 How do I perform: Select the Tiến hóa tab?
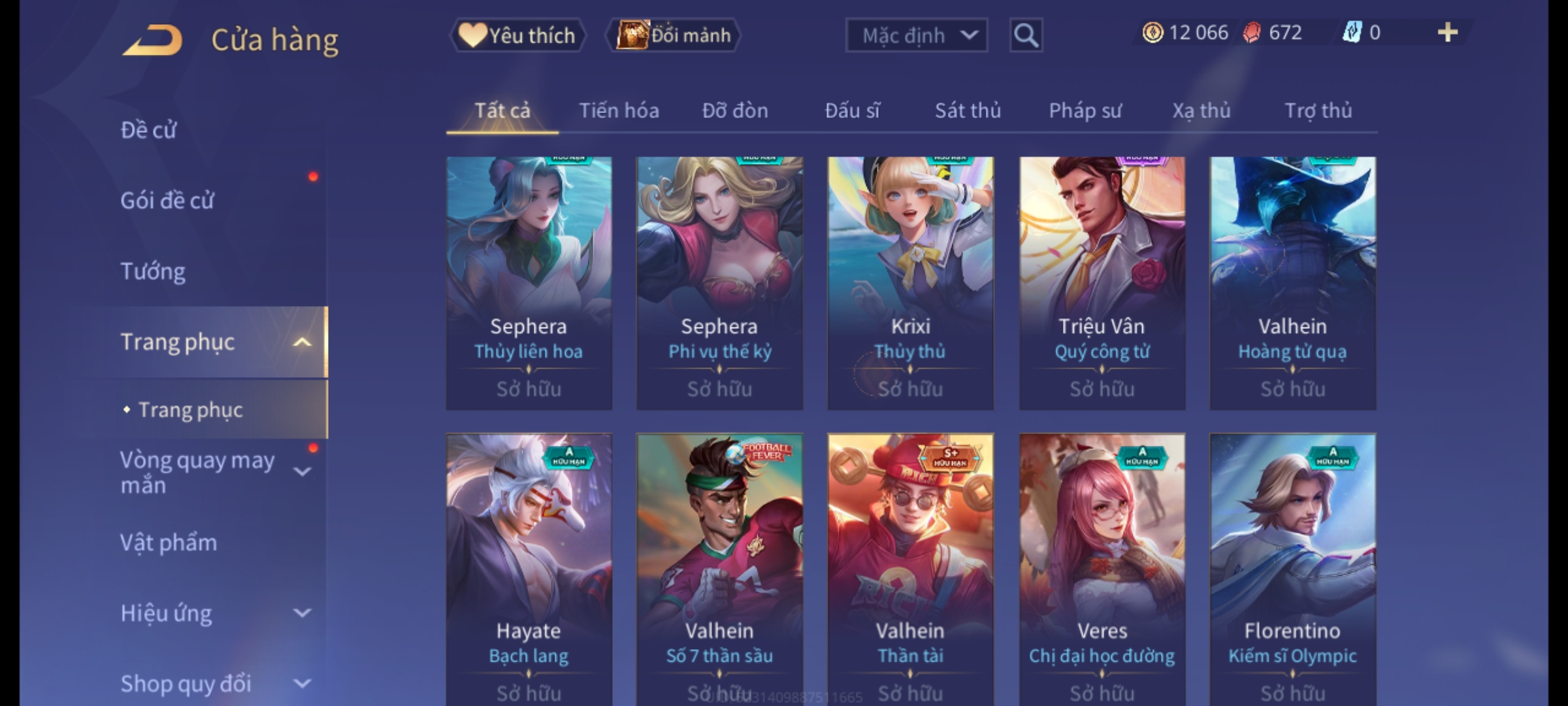(x=619, y=111)
